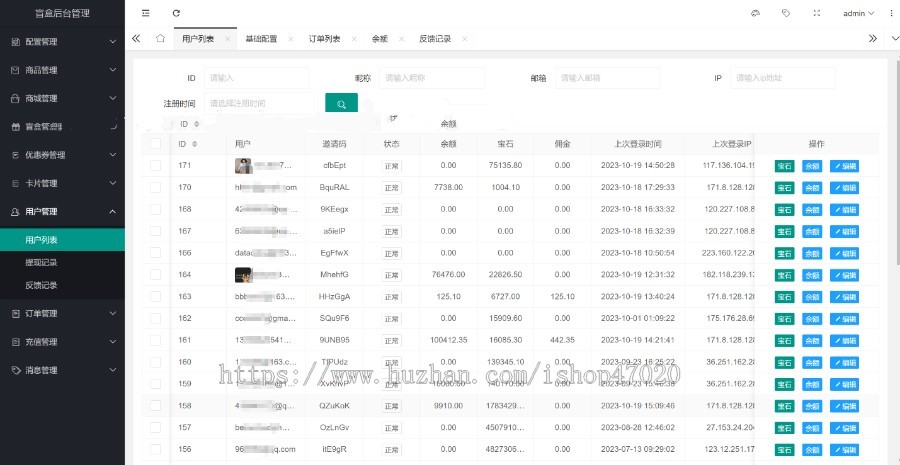
Task: Click 正常 status of user 171
Action: tap(391, 166)
